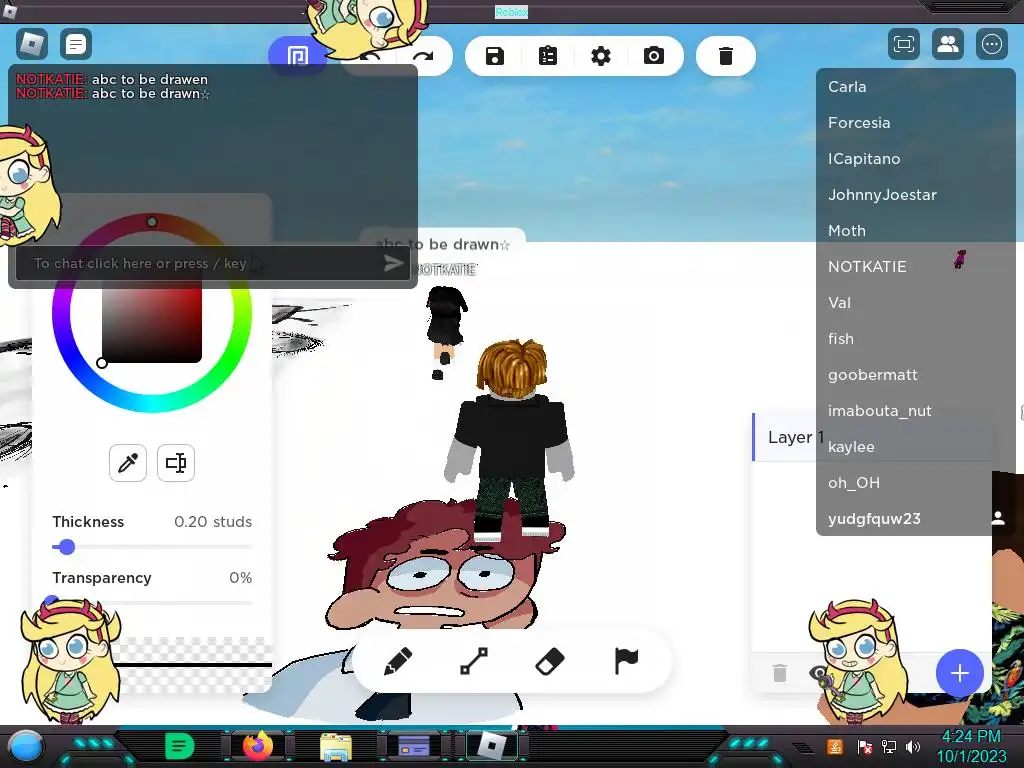Open settings gear in top toolbar

point(601,56)
